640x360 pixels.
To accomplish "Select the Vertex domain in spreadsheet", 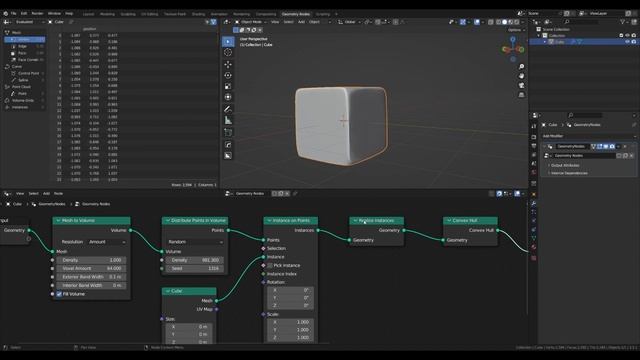I will pyautogui.click(x=24, y=40).
